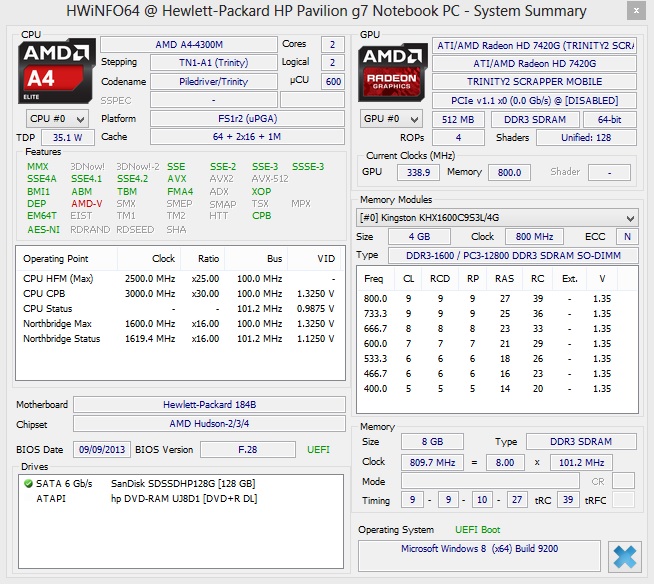Select the SanDisk SDSSDHP128G drive entry
The height and width of the screenshot is (584, 654).
[x=183, y=483]
